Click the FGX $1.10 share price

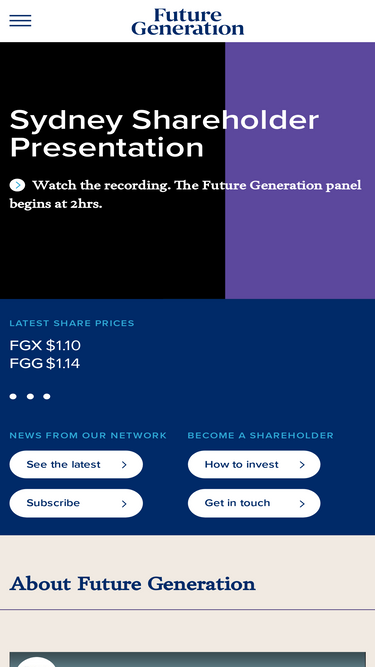pos(45,345)
